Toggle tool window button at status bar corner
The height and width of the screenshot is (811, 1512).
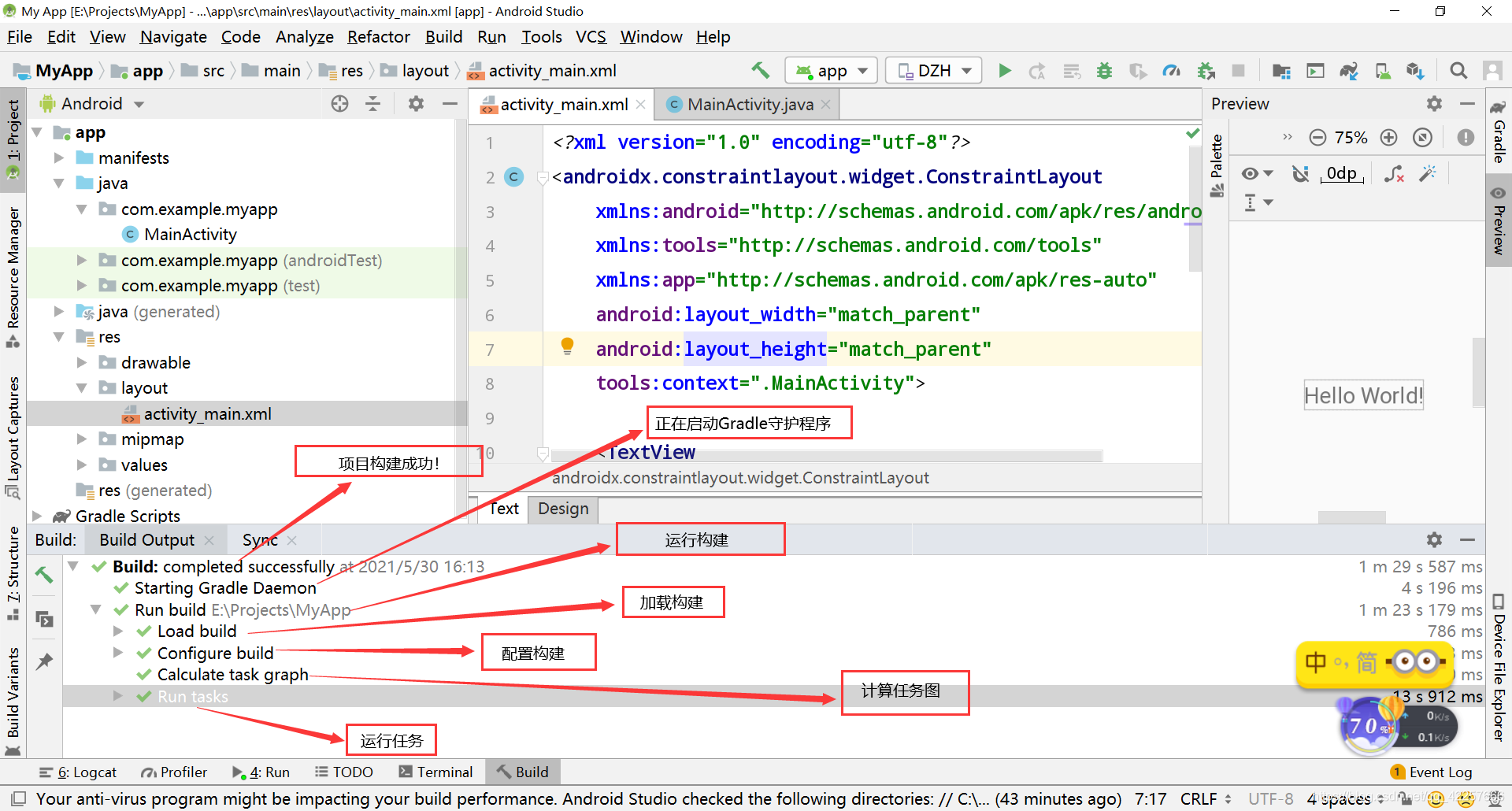pos(19,798)
